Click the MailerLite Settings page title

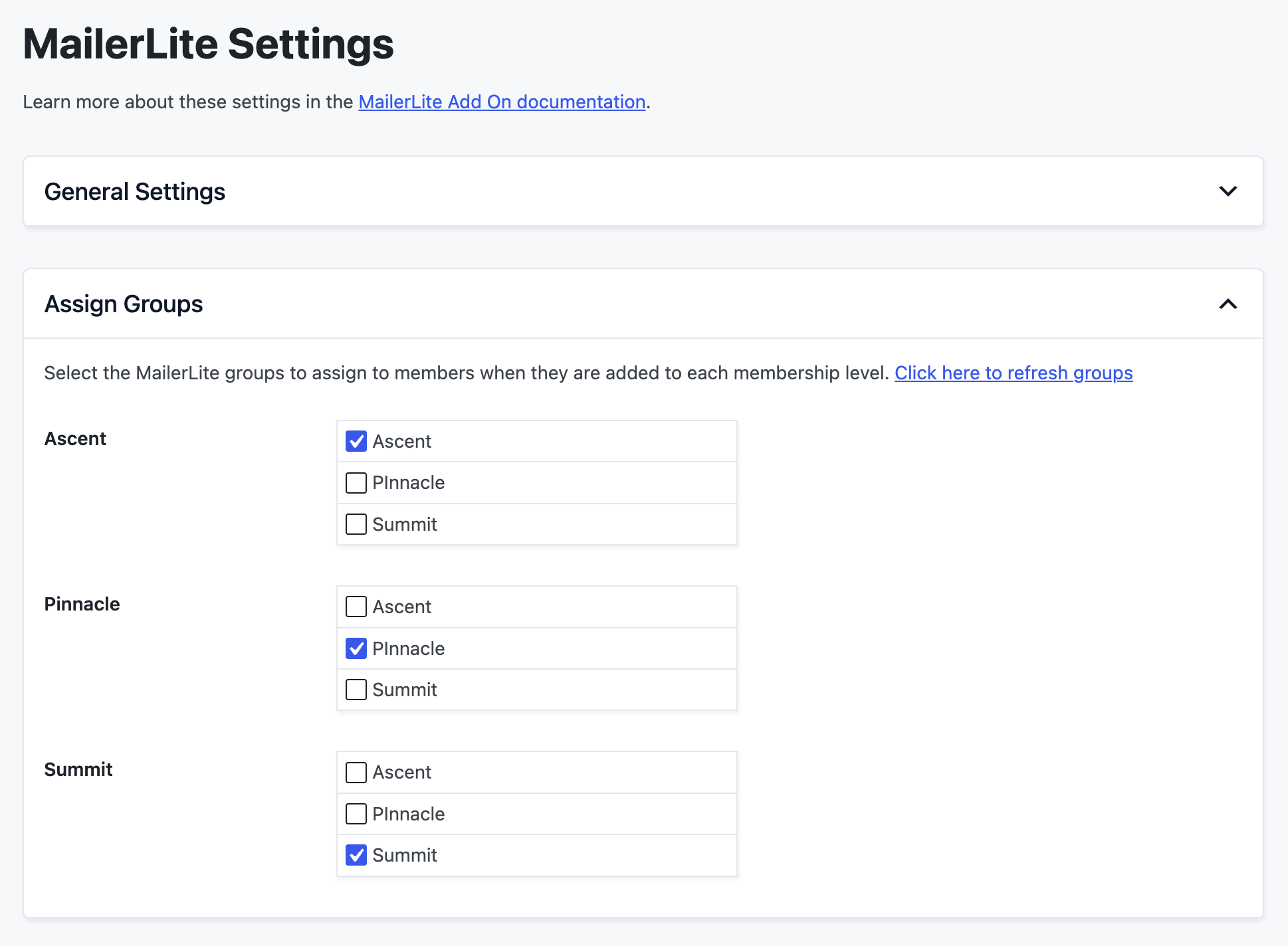(x=209, y=44)
